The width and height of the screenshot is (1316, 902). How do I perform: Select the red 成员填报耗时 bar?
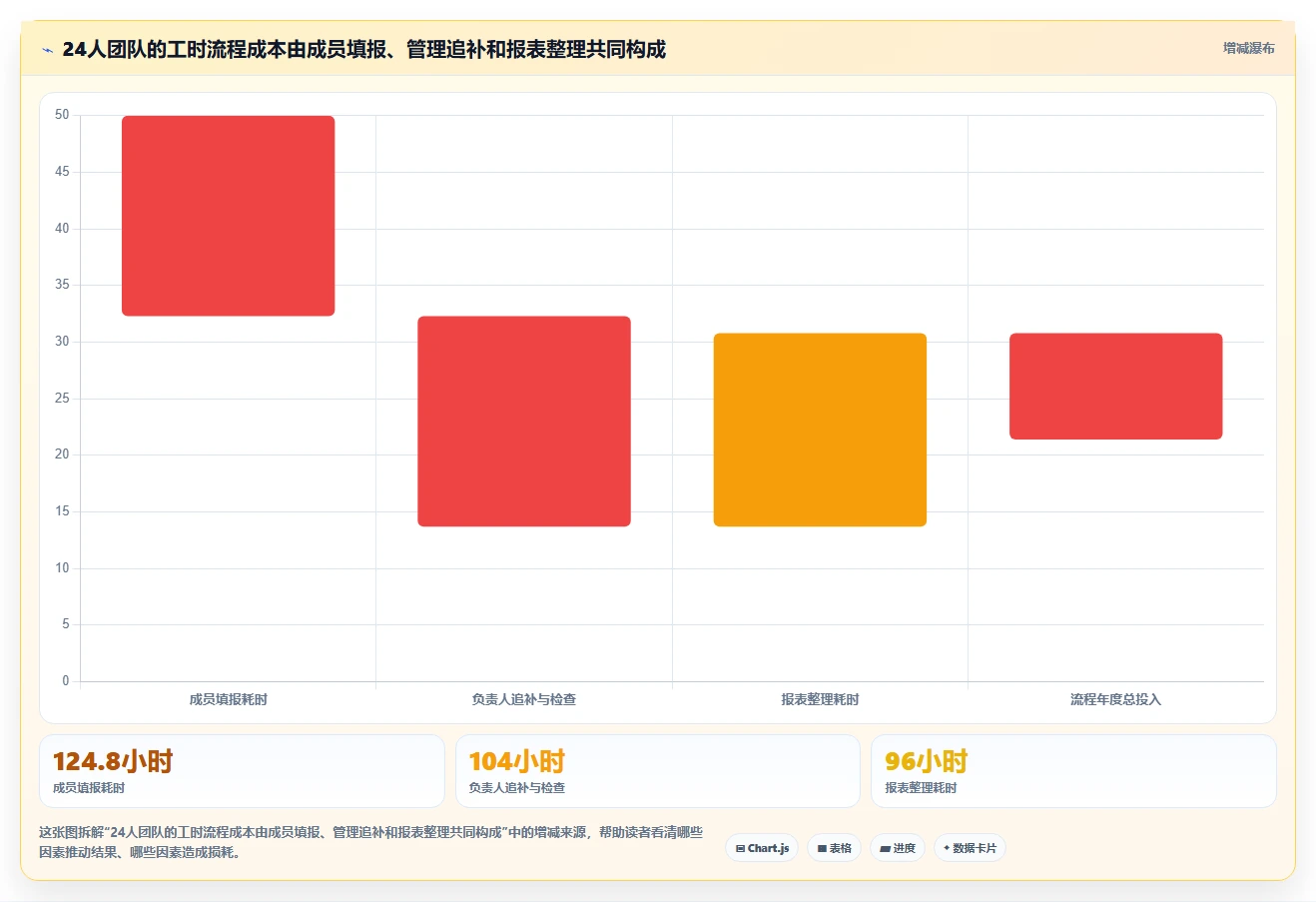click(x=229, y=216)
